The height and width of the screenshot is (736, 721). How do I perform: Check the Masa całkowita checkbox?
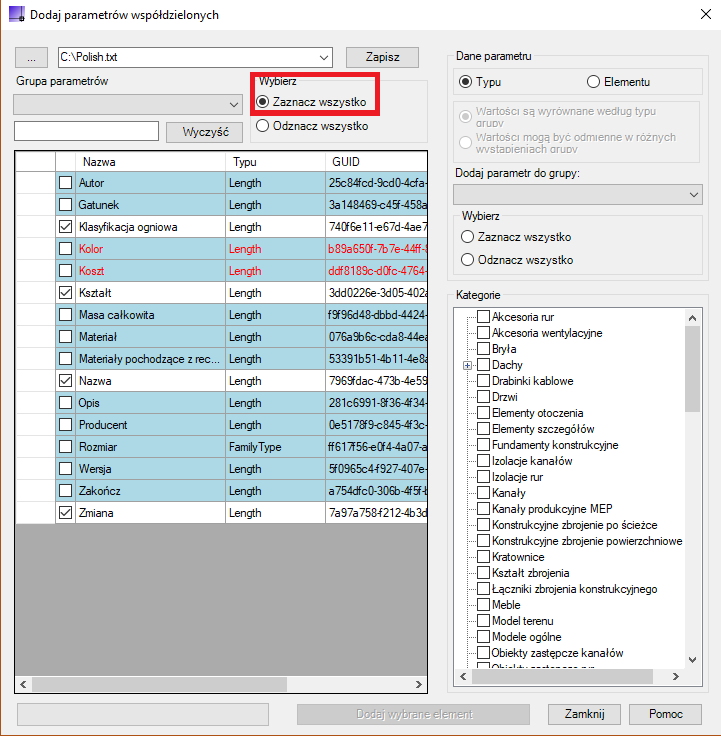[x=65, y=314]
